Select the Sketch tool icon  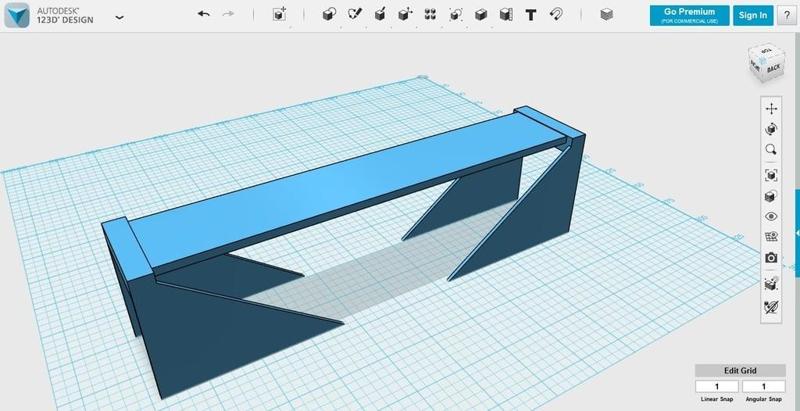353,15
